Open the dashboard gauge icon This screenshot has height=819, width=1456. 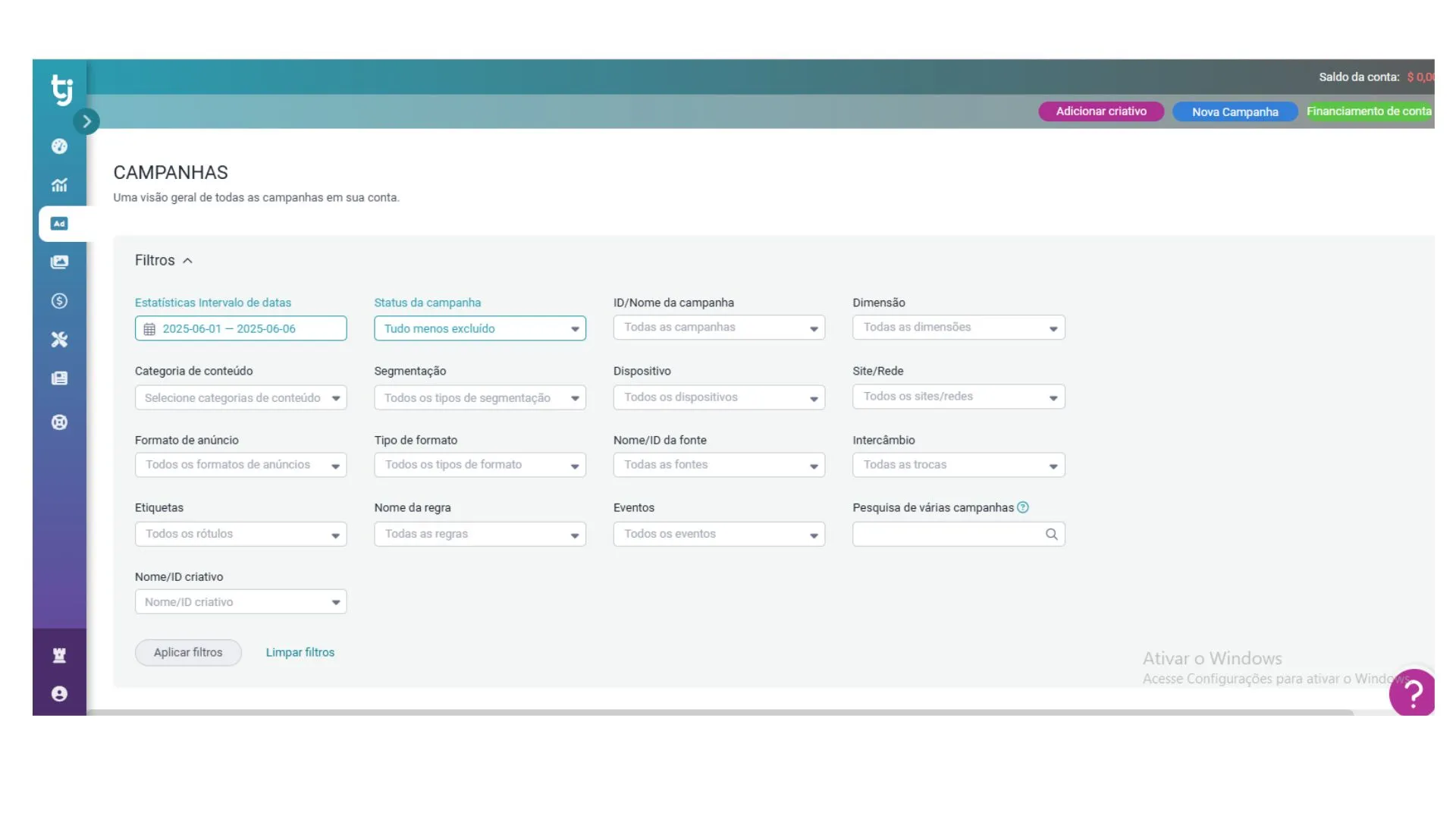point(59,146)
